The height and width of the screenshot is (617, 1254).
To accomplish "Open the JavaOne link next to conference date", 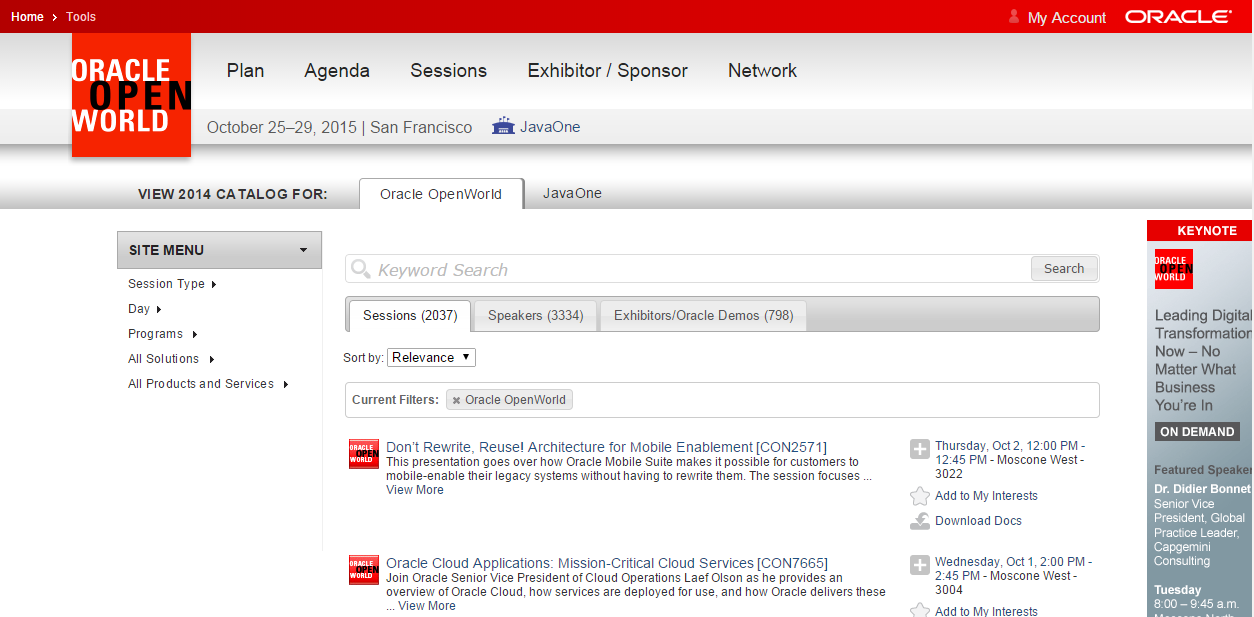I will [x=550, y=127].
